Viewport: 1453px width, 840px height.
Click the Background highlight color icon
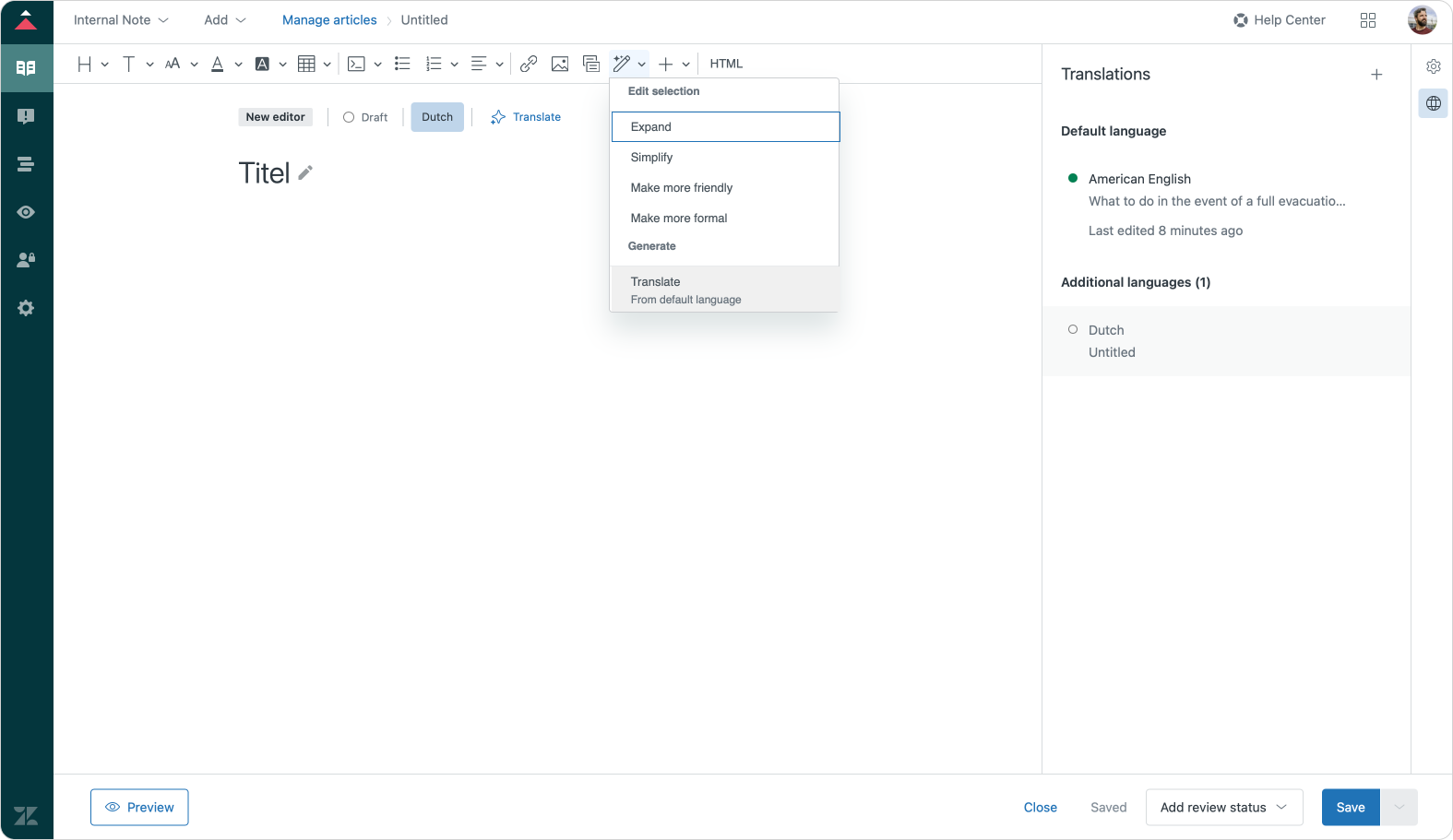pyautogui.click(x=262, y=64)
